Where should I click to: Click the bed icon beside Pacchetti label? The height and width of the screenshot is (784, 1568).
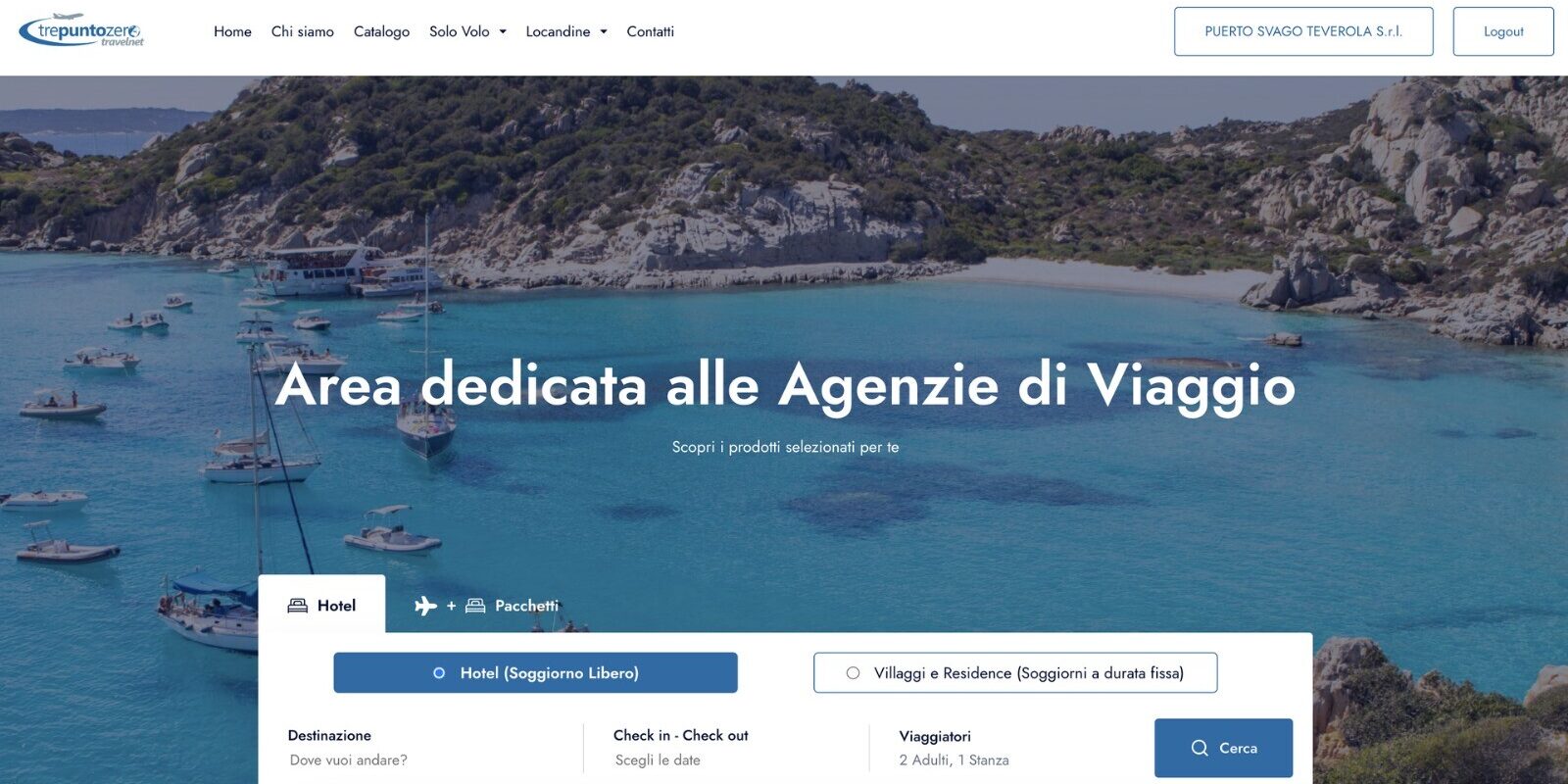pyautogui.click(x=475, y=606)
